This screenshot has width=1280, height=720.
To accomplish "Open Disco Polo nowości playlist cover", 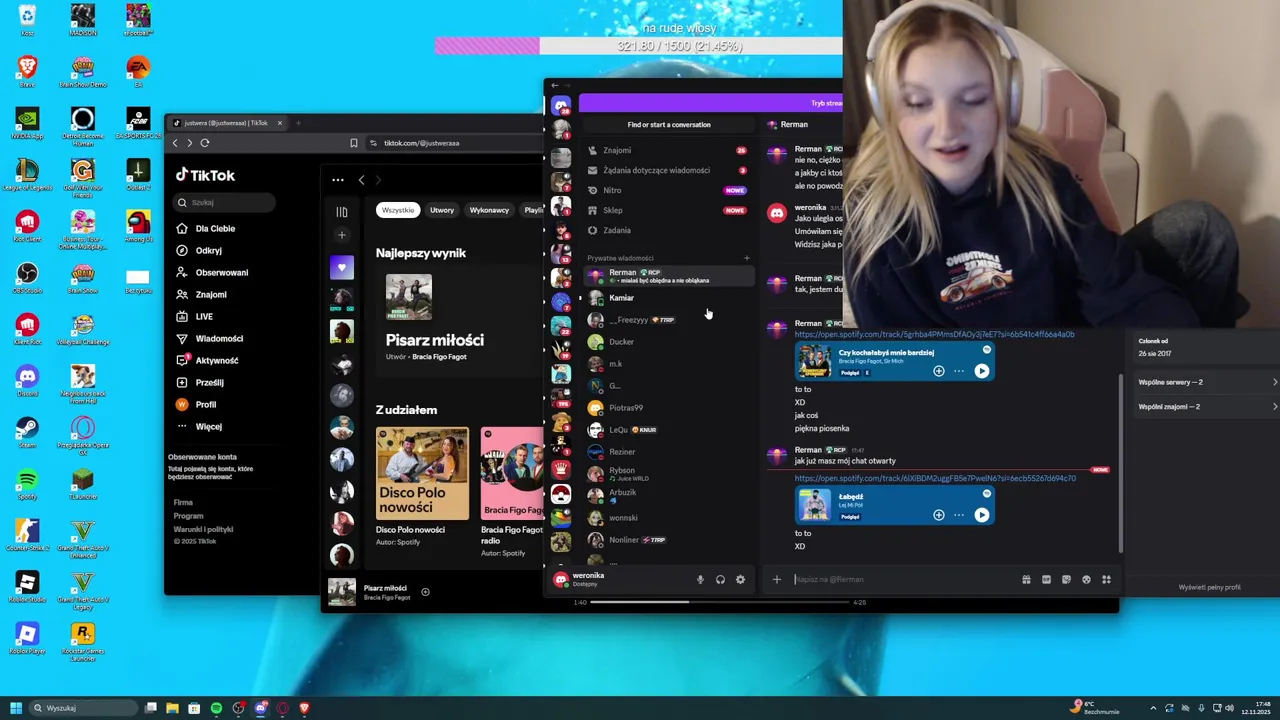I will point(422,474).
